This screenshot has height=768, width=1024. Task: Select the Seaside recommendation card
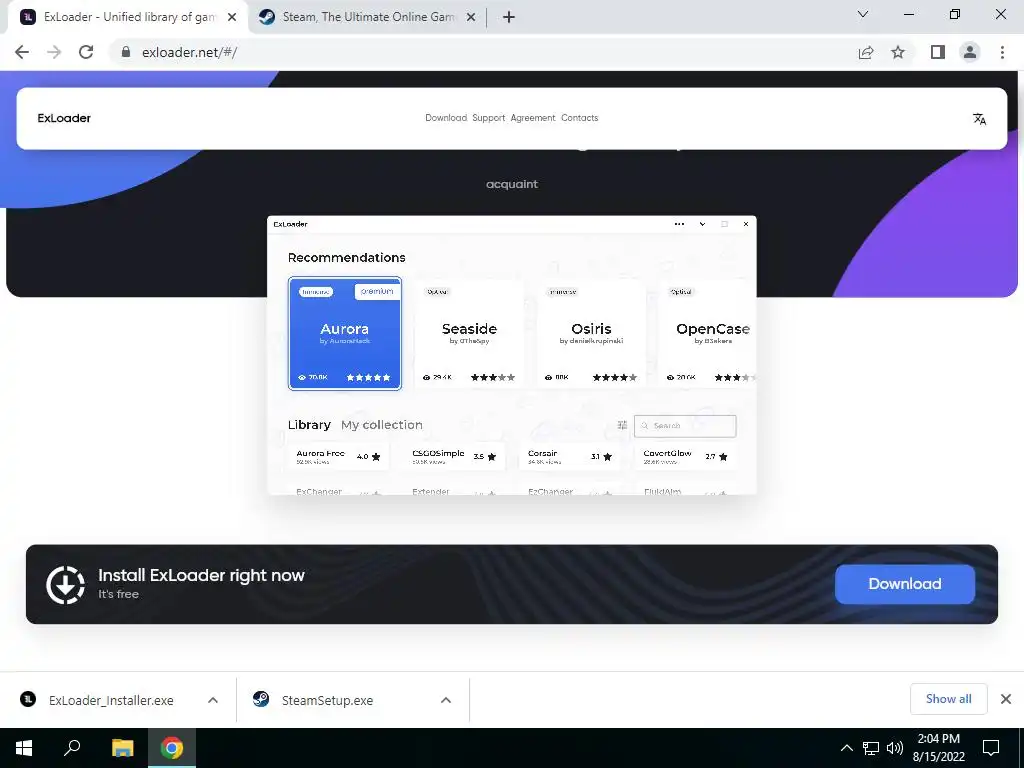(469, 334)
